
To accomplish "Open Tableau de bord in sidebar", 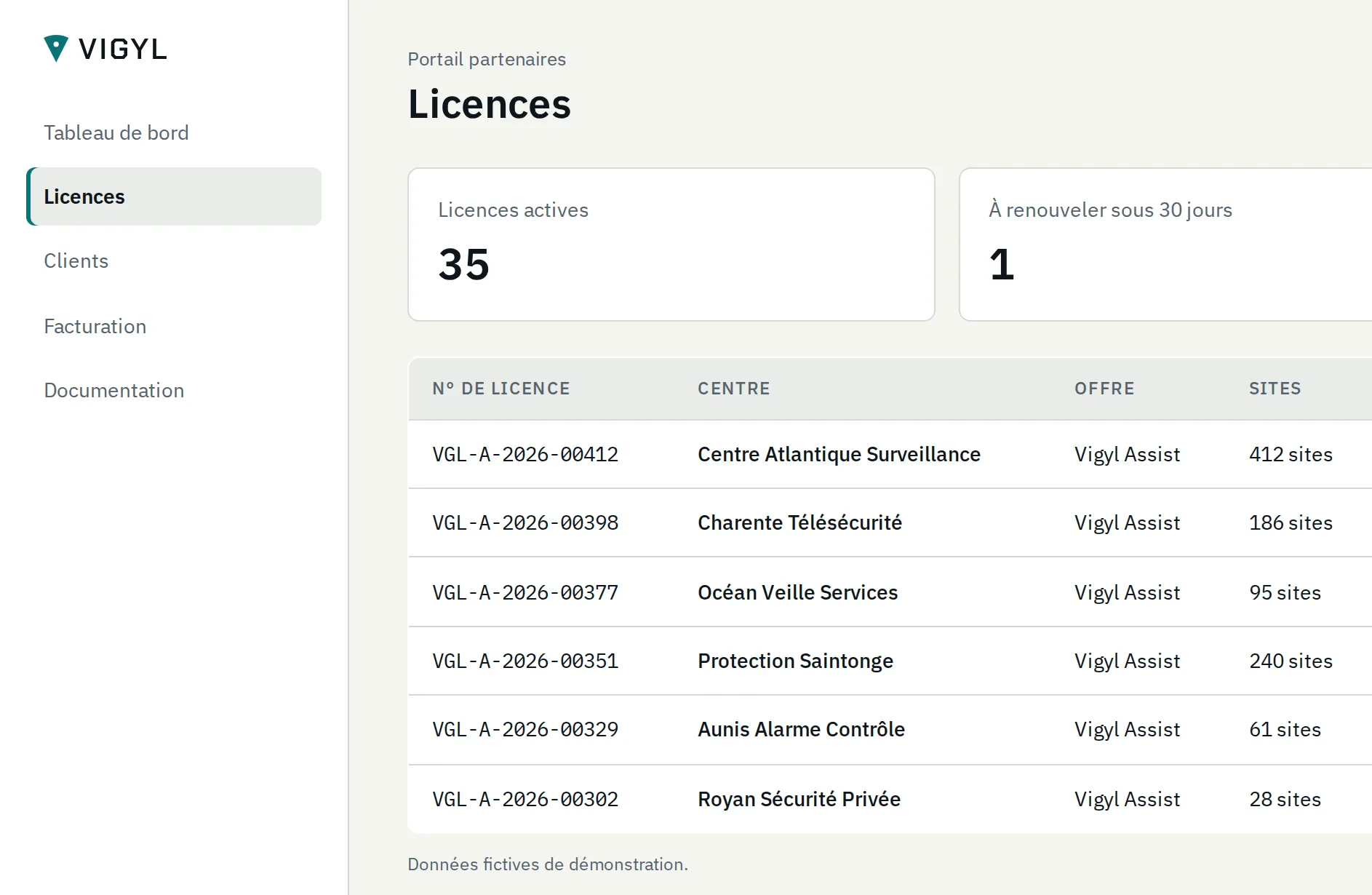I will tap(116, 132).
